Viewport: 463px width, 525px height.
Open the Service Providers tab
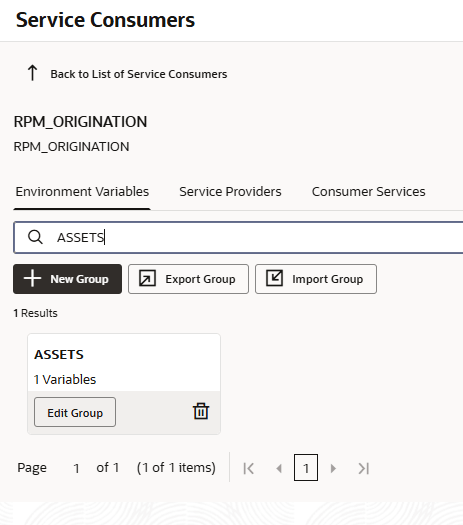230,192
